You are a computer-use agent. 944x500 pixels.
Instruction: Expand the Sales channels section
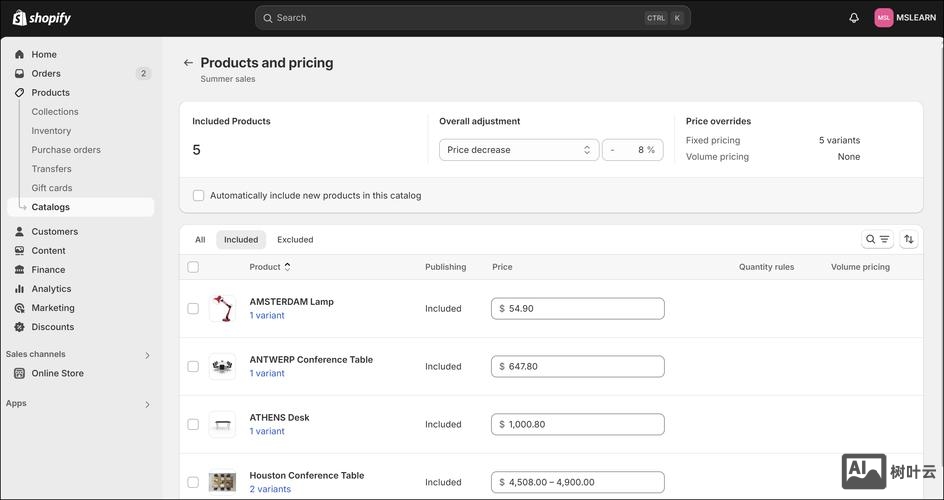point(147,355)
